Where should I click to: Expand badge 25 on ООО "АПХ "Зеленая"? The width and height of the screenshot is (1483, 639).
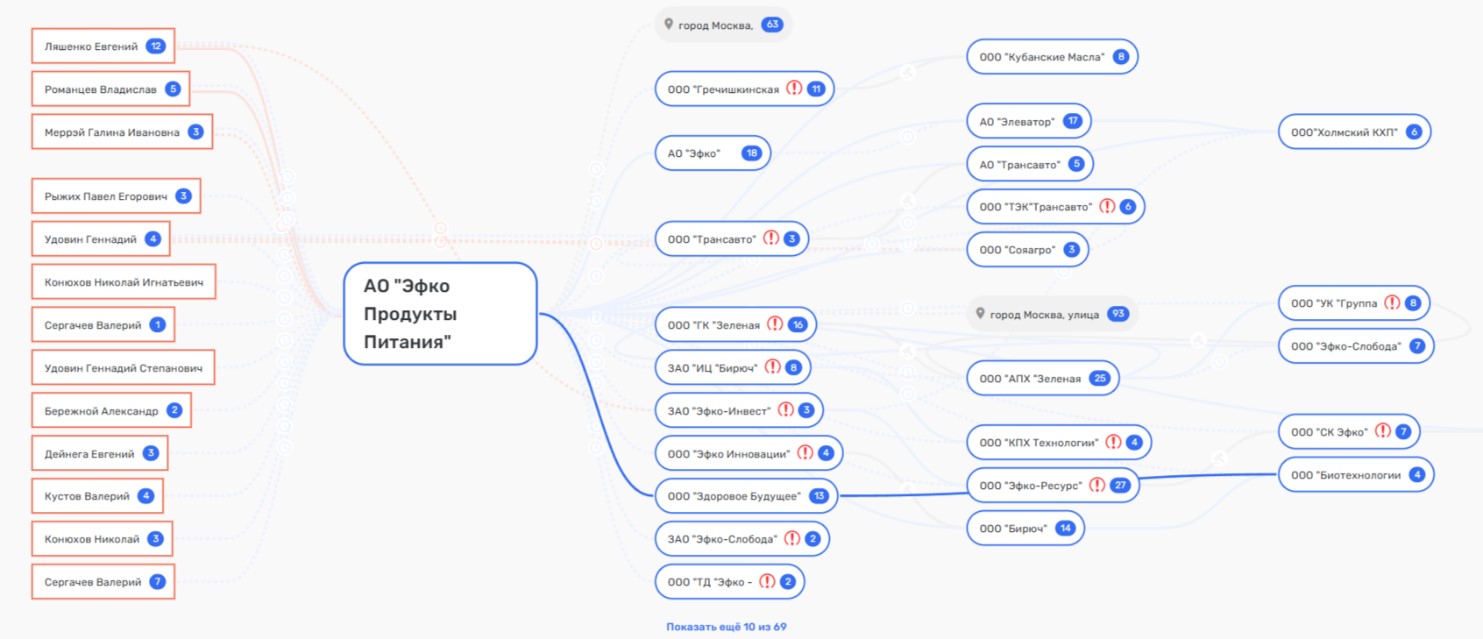click(1101, 378)
